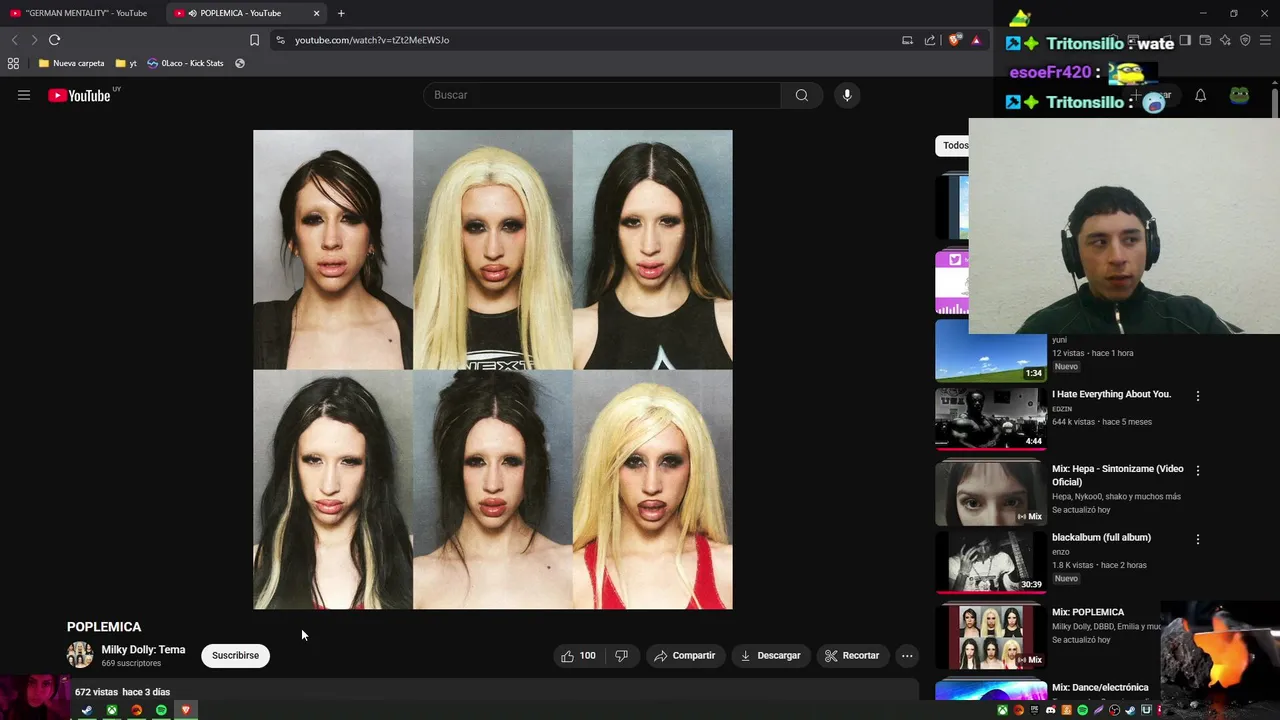The width and height of the screenshot is (1280, 720).
Task: Close the POPLEMICA tab
Action: point(317,13)
